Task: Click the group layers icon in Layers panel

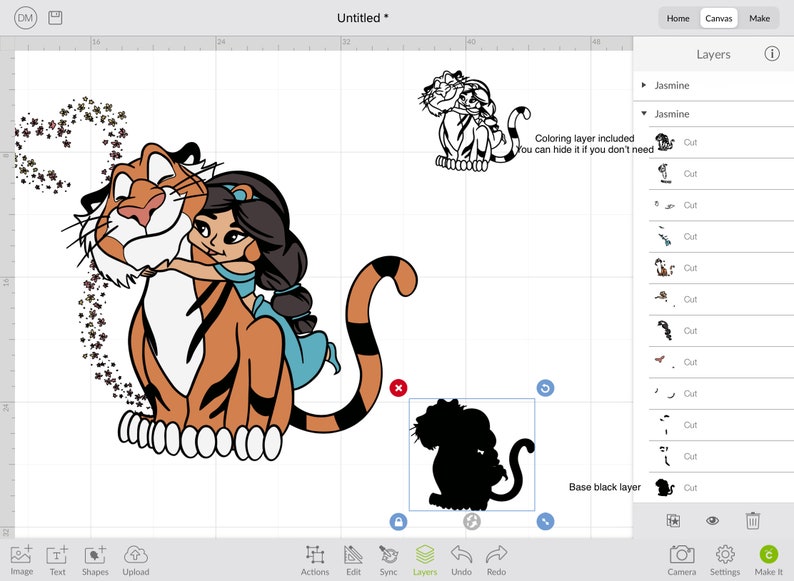Action: 673,521
